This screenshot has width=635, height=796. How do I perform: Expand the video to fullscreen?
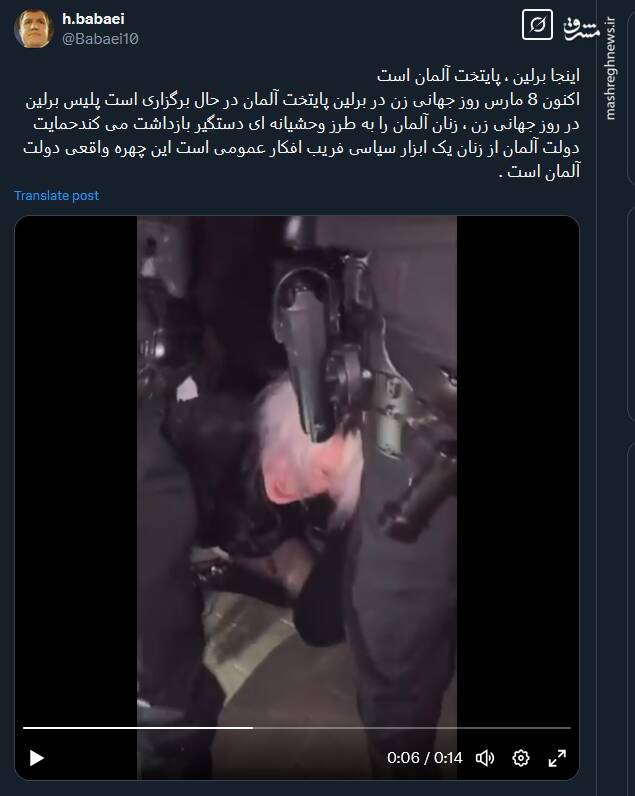(x=557, y=758)
